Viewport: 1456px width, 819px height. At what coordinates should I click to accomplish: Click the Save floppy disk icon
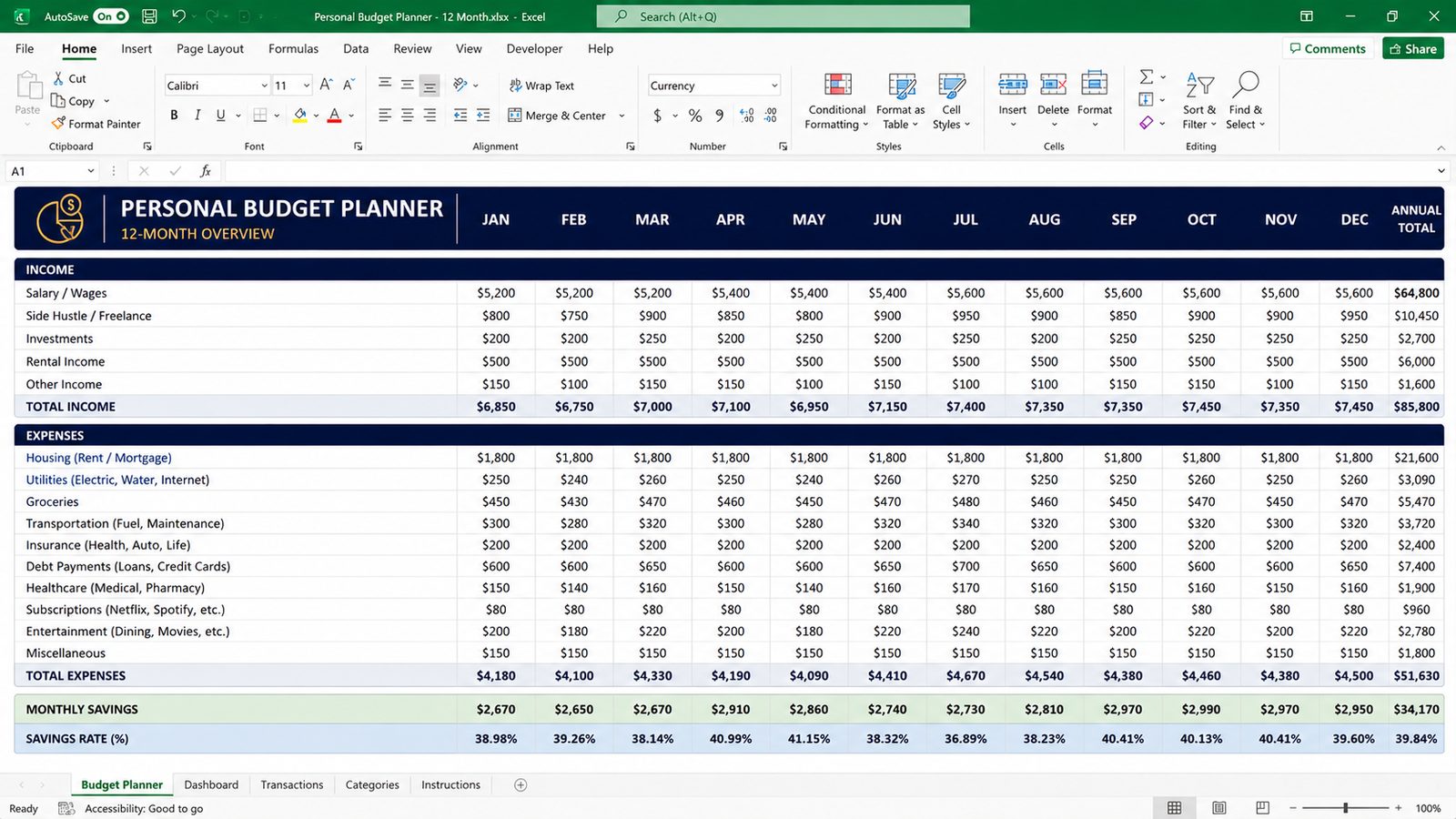click(149, 16)
